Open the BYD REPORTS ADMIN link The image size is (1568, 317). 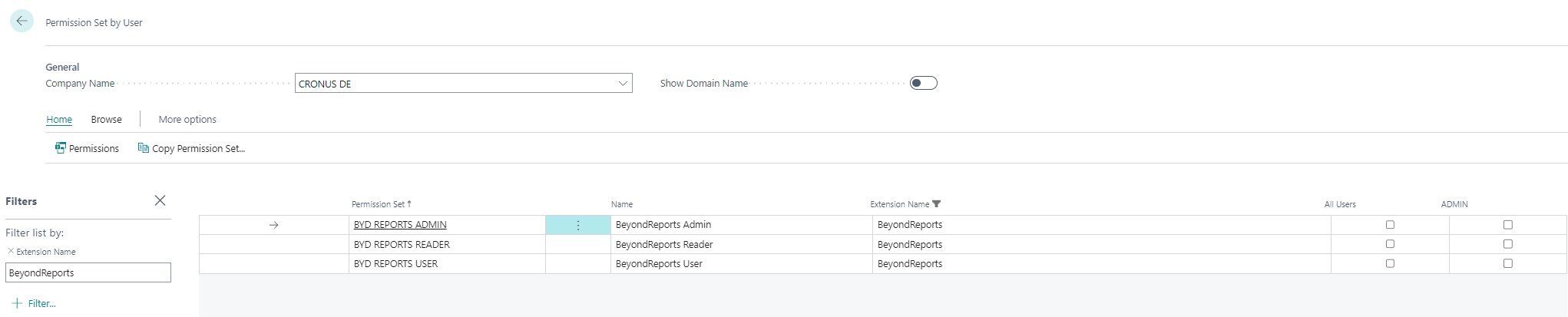pyautogui.click(x=400, y=225)
